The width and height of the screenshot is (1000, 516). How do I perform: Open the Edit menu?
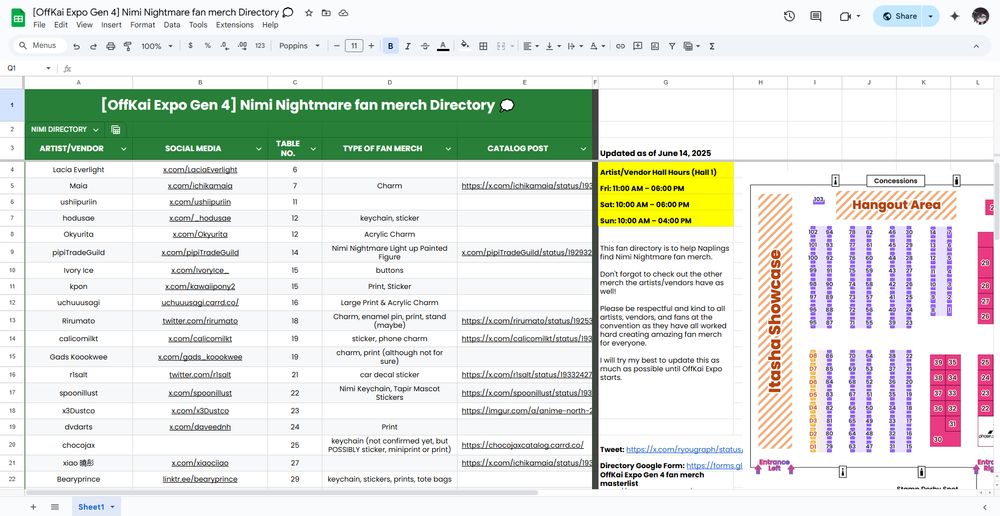(61, 25)
